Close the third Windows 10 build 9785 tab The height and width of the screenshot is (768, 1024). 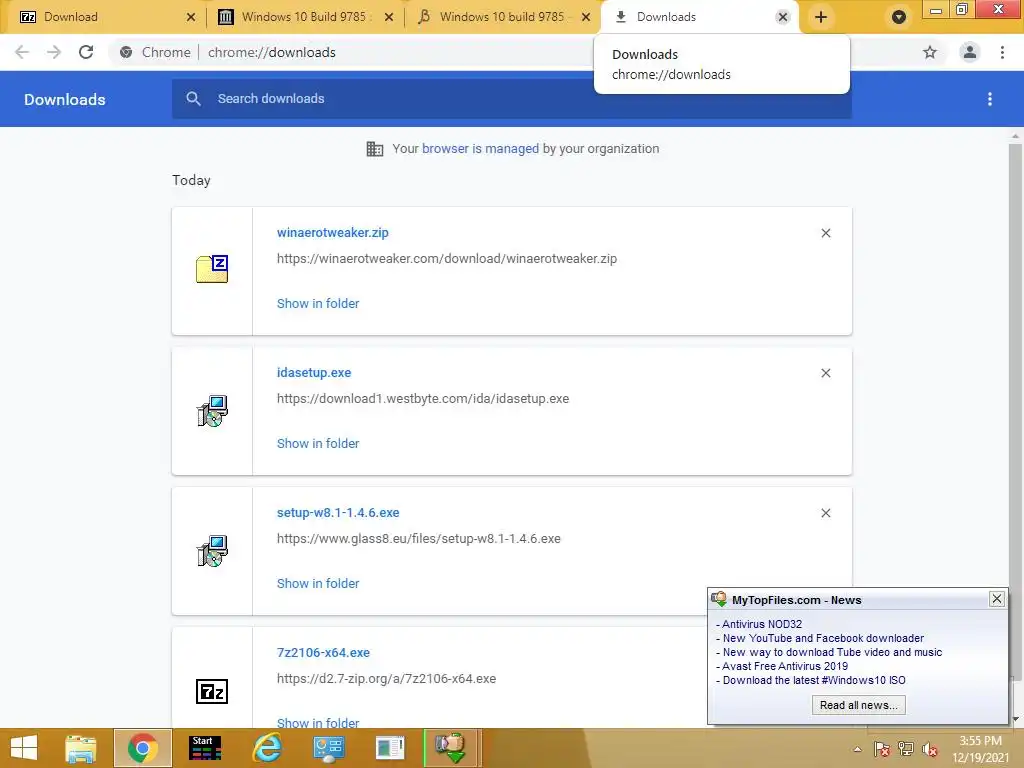[586, 17]
